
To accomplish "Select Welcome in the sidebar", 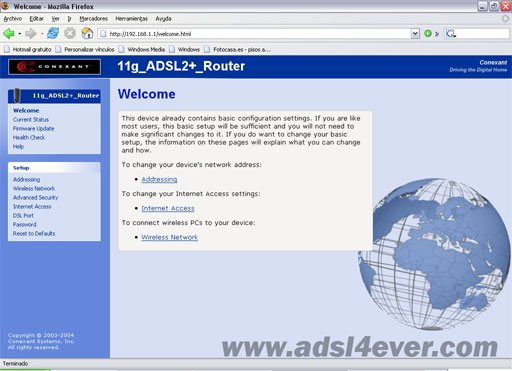I will click(26, 110).
